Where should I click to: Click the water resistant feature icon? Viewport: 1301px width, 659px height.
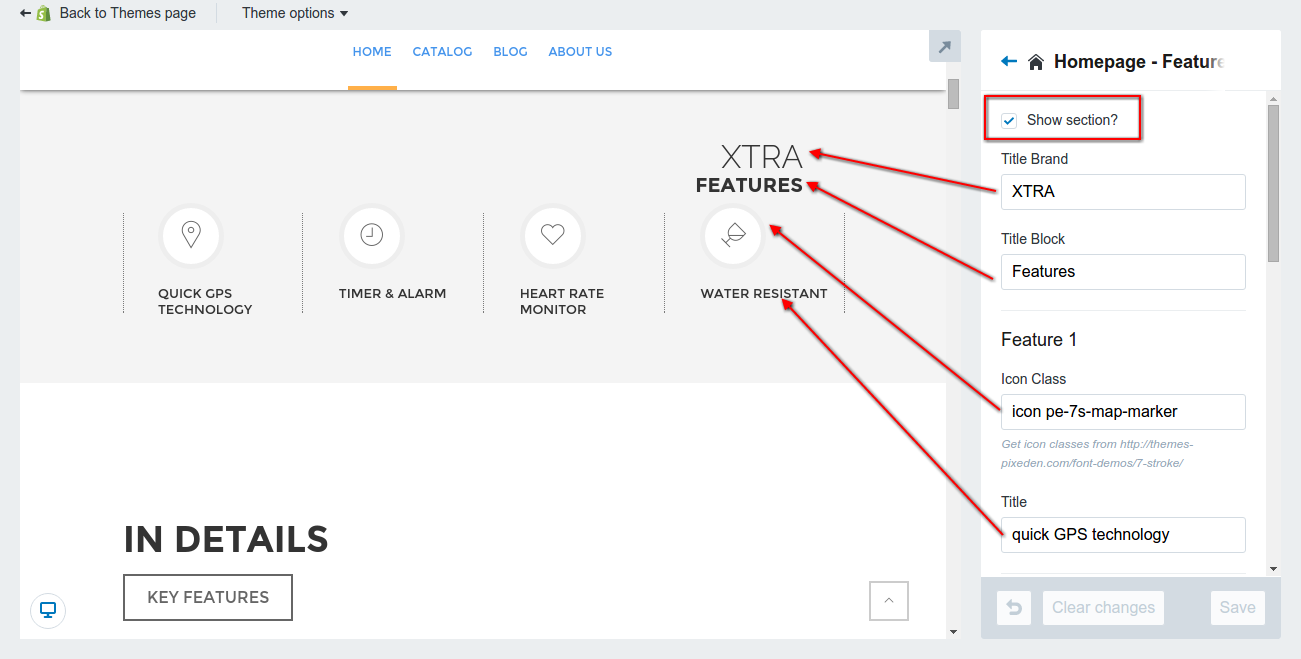pyautogui.click(x=733, y=235)
